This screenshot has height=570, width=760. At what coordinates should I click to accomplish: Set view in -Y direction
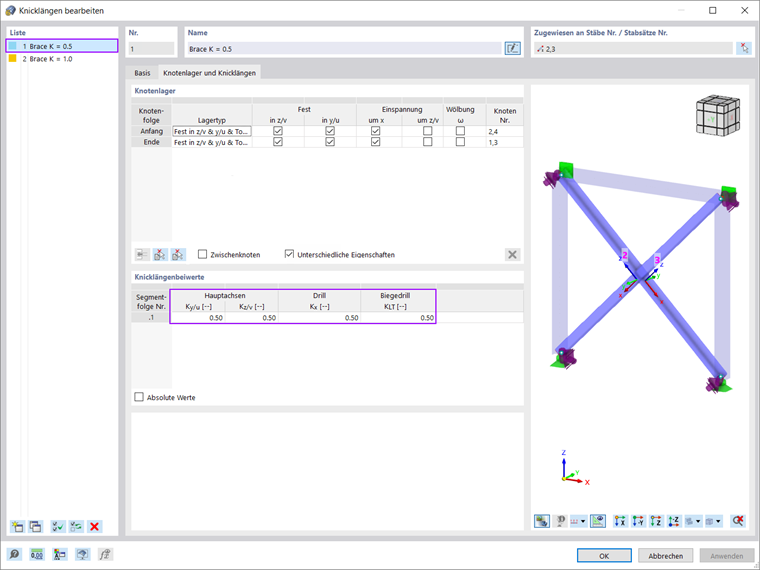click(638, 521)
